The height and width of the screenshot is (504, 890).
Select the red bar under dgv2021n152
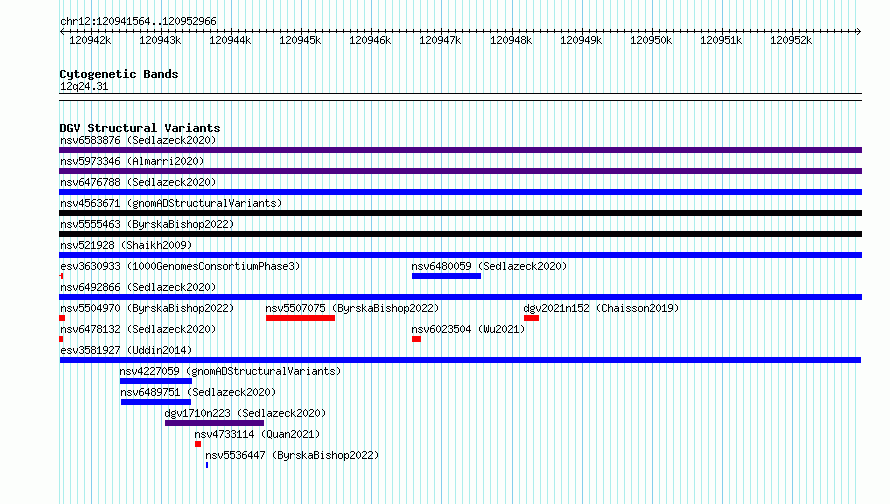click(x=531, y=318)
